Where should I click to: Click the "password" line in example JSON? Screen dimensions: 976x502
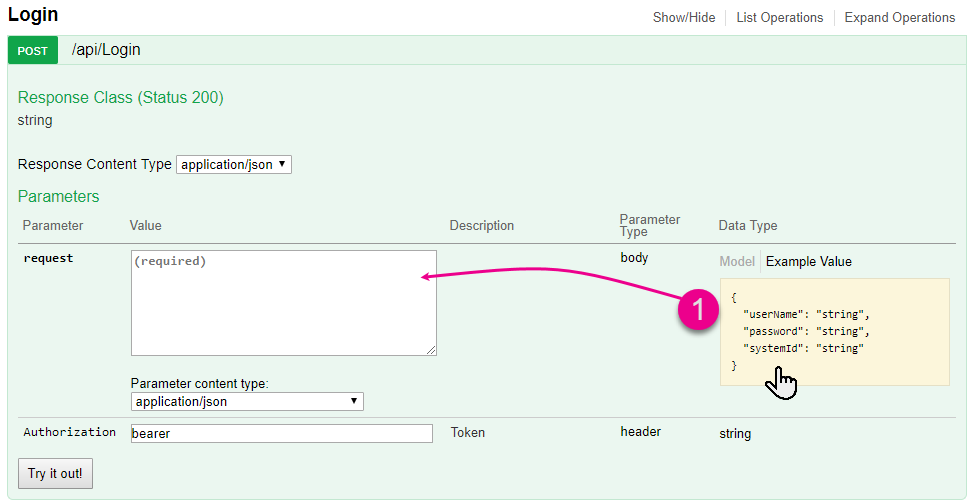(x=806, y=331)
